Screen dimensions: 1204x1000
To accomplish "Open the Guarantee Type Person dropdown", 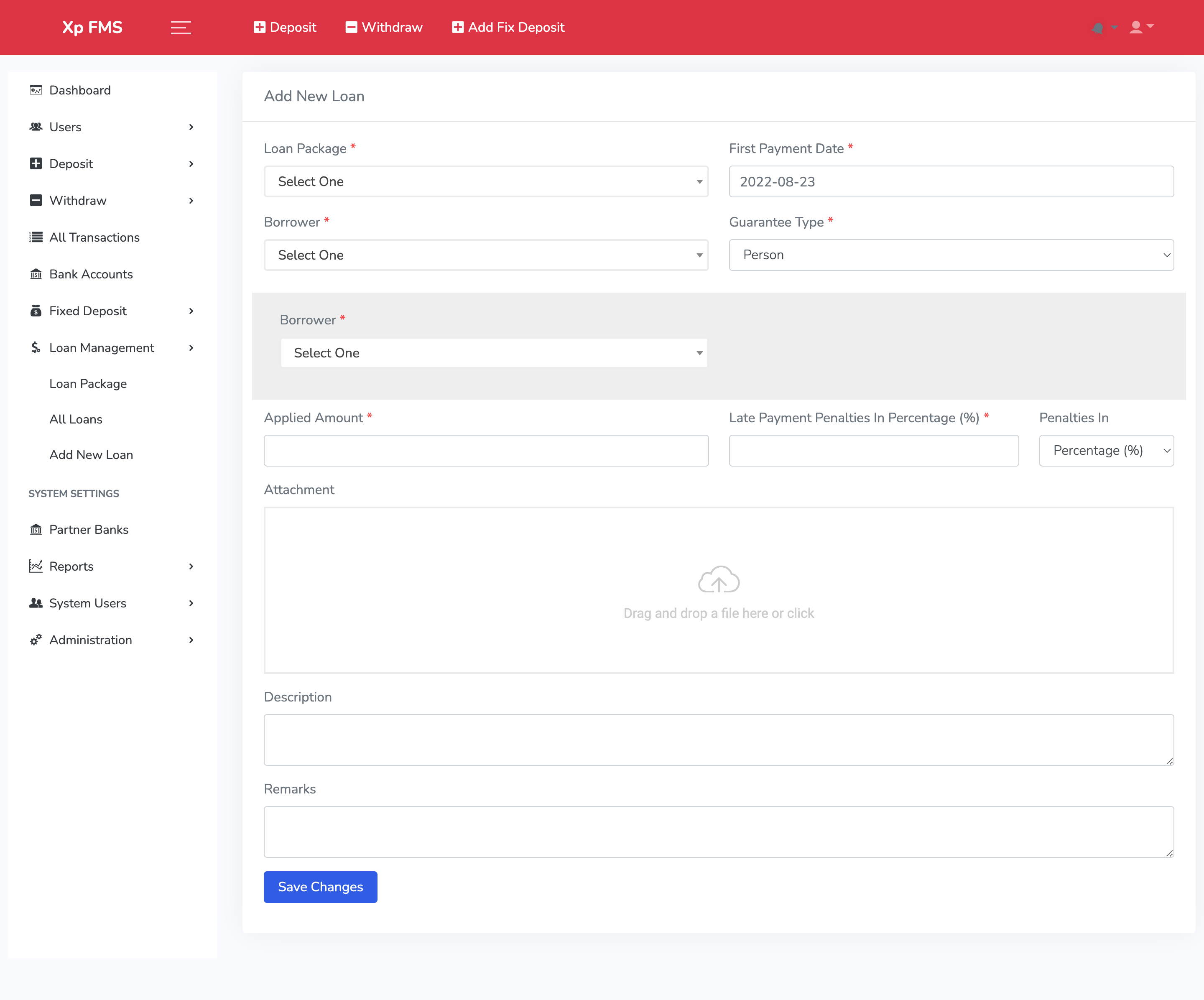I will click(x=951, y=255).
